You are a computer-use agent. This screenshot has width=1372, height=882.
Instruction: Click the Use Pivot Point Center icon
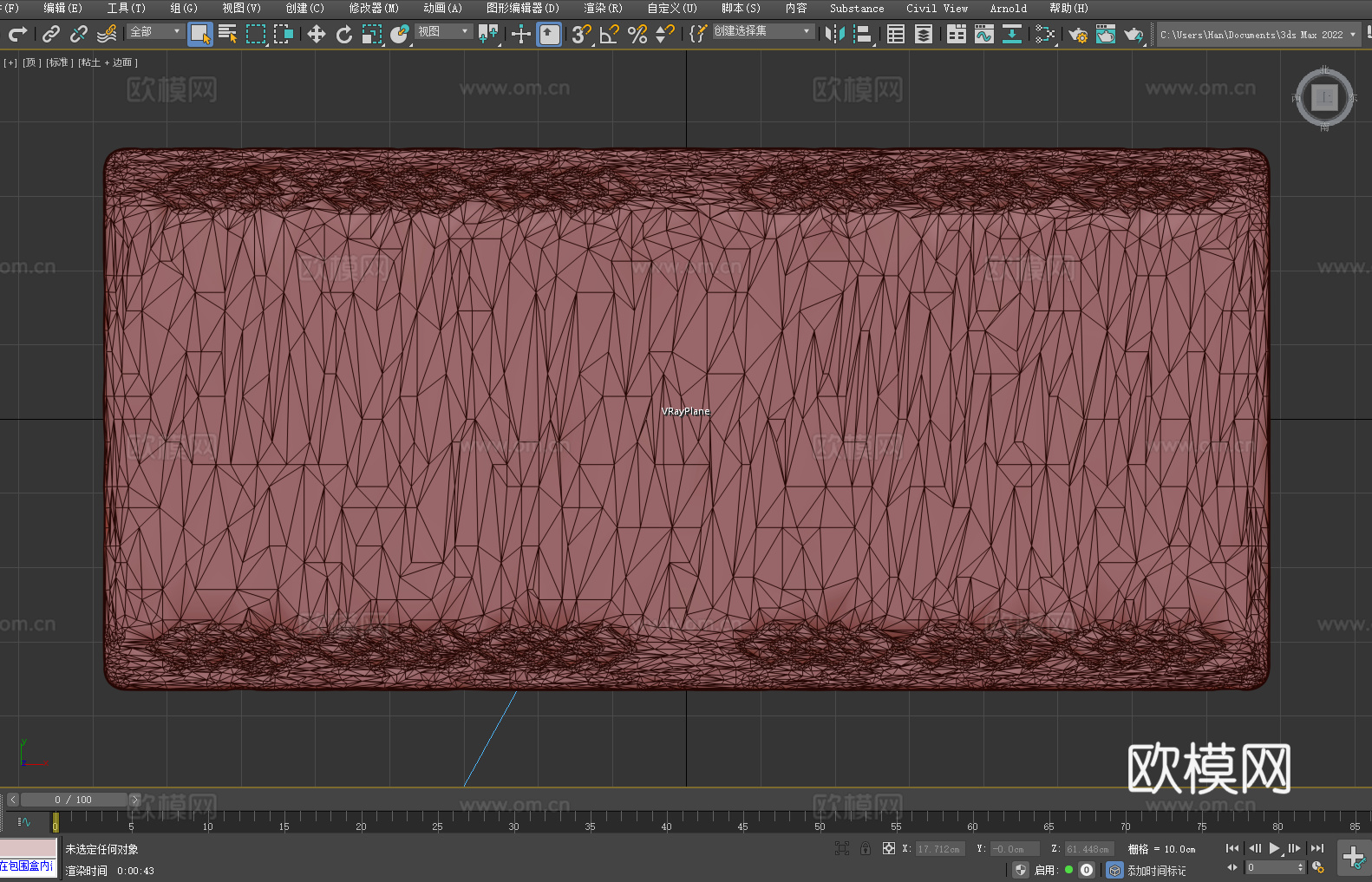point(488,34)
